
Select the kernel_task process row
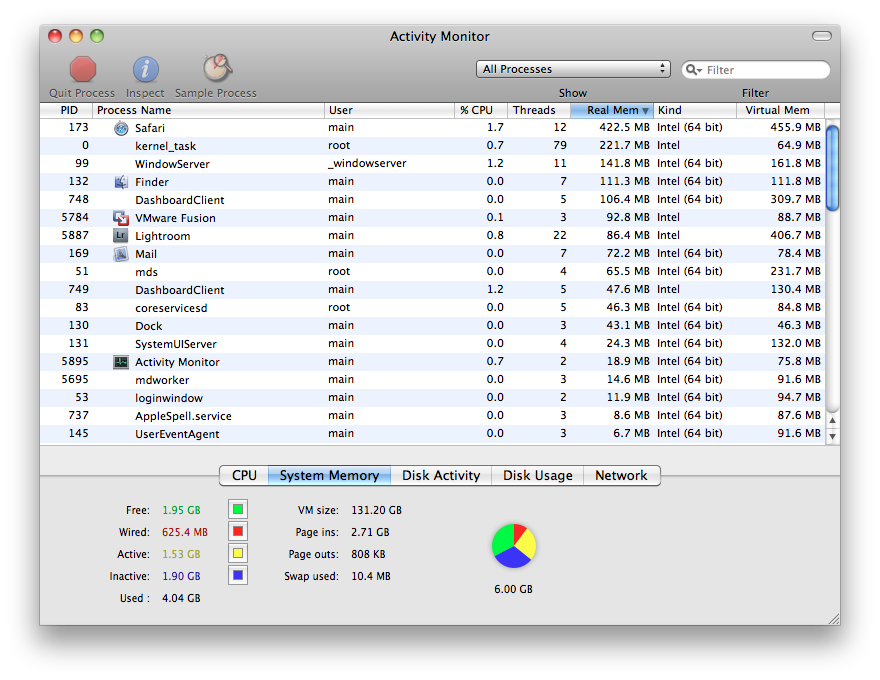coord(433,146)
